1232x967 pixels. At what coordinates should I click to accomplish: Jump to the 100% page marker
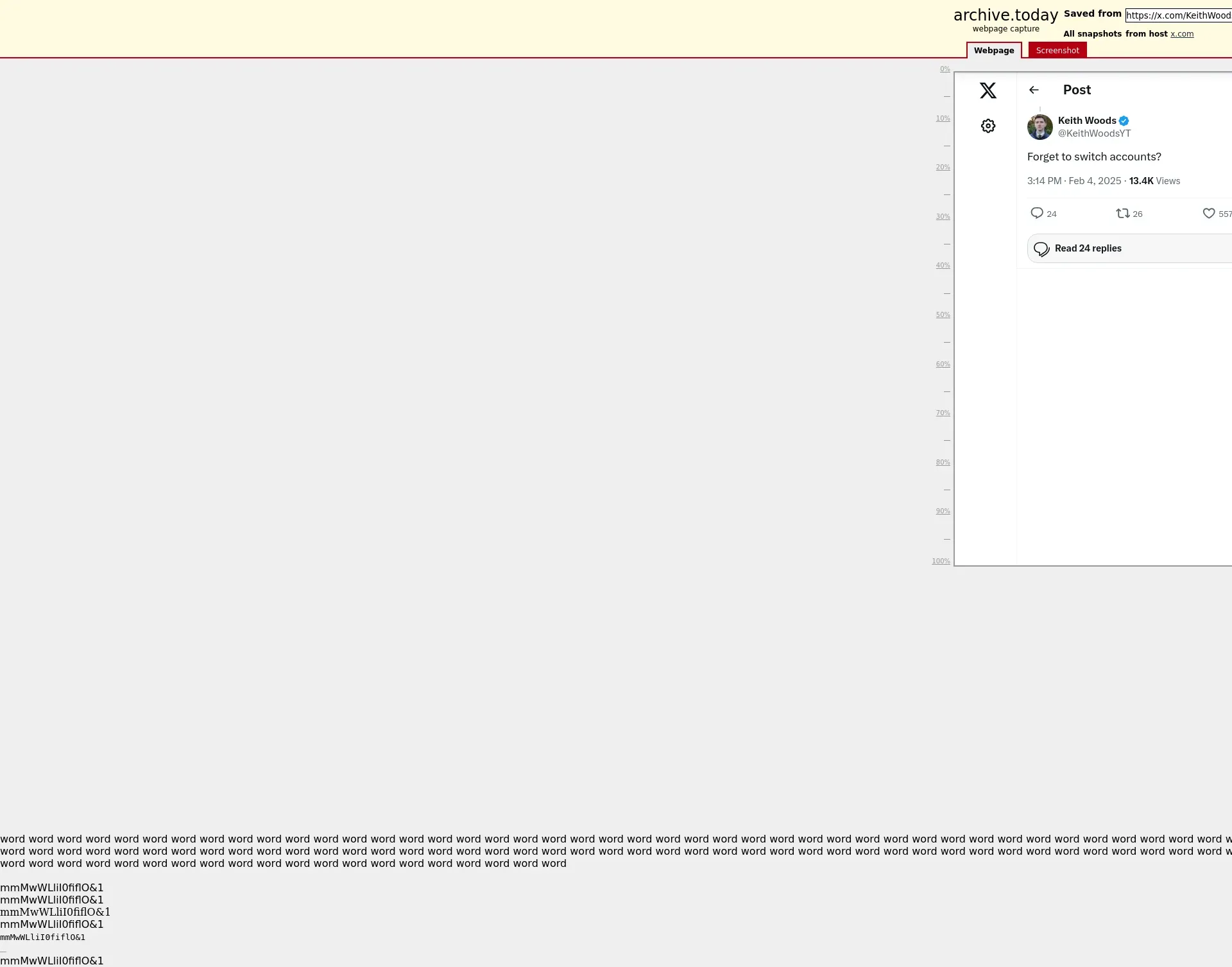[x=941, y=561]
